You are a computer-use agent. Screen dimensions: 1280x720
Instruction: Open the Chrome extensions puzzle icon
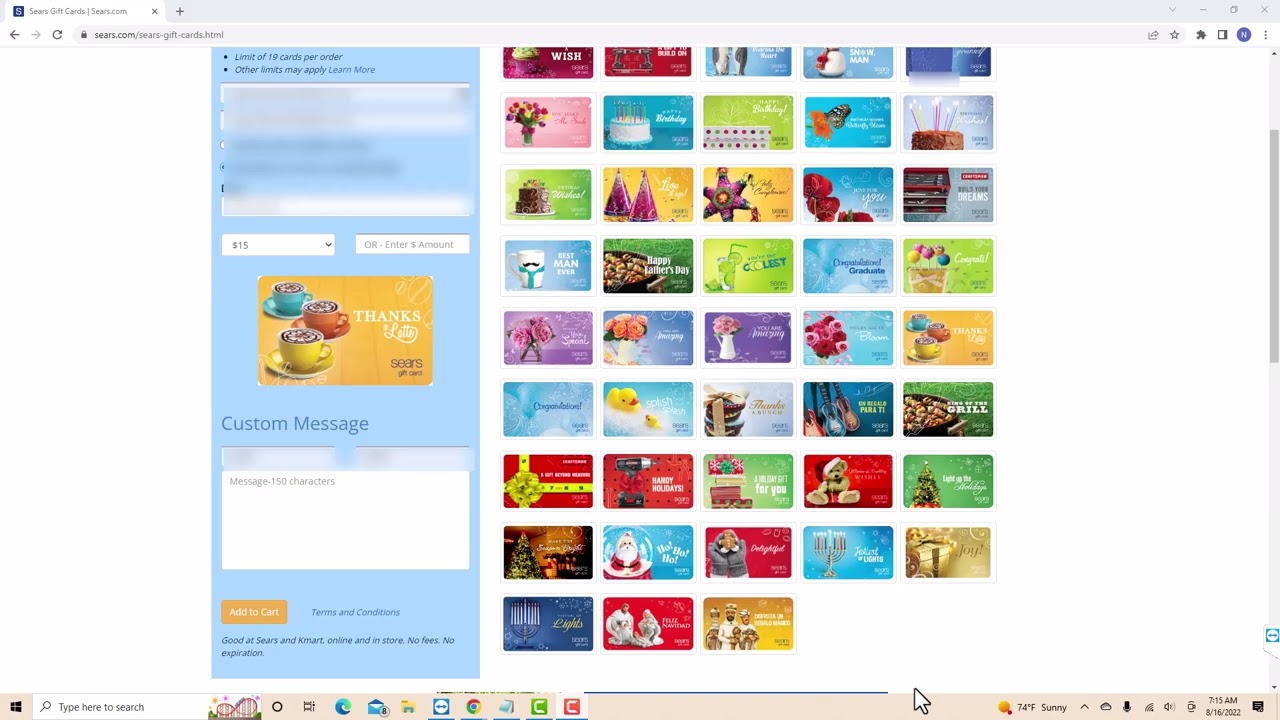point(1201,34)
